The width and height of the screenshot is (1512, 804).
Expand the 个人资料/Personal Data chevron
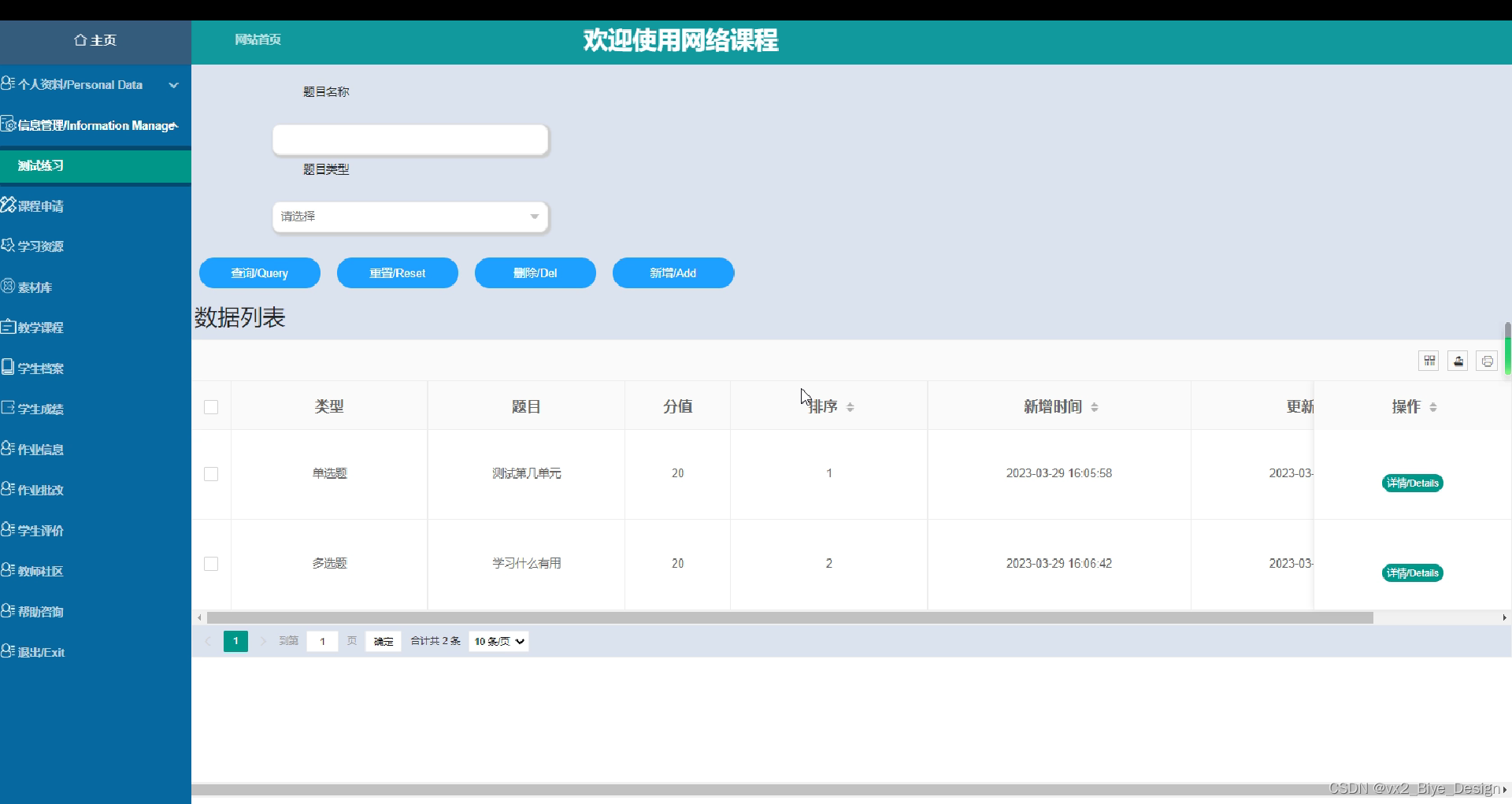pyautogui.click(x=173, y=85)
